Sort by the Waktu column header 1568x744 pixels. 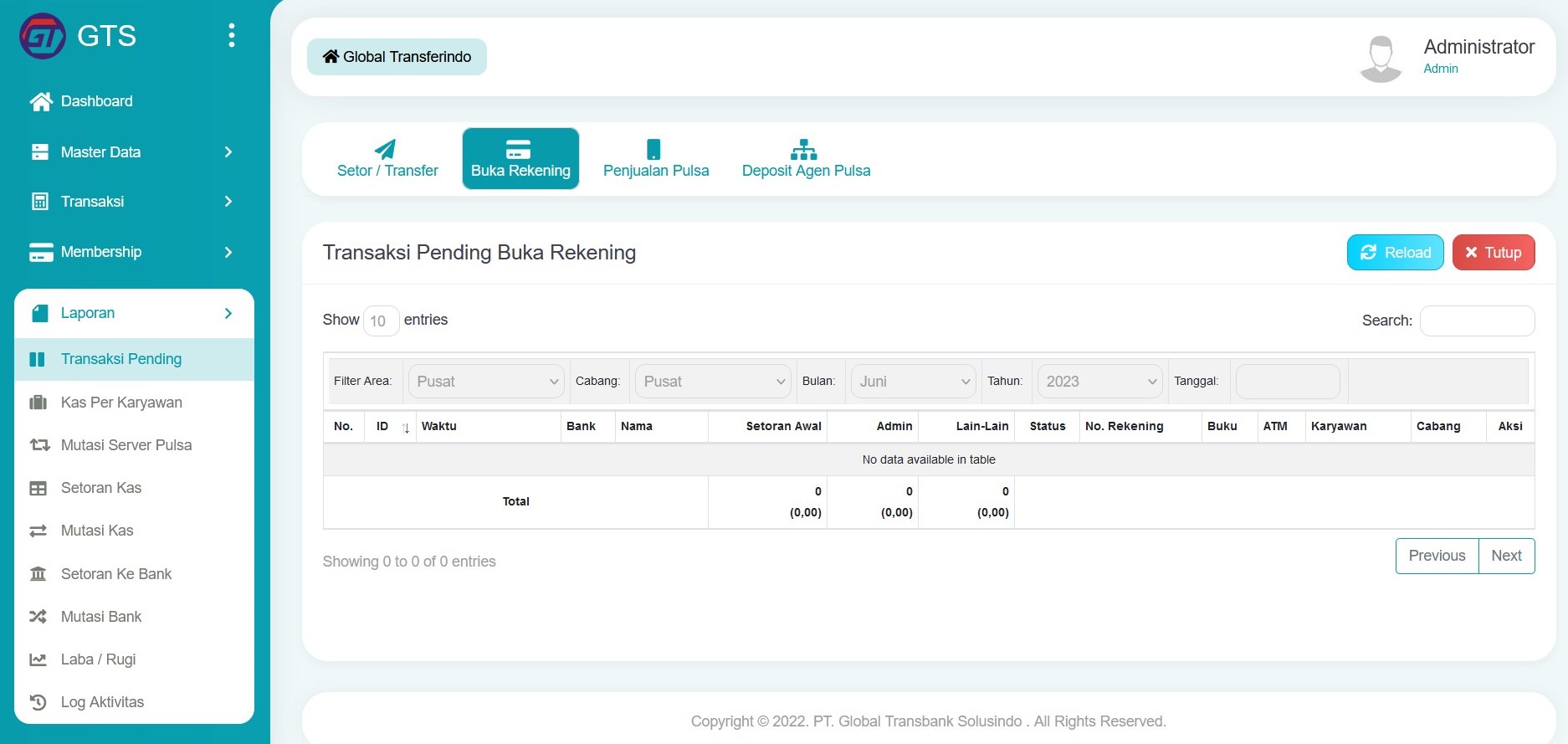click(488, 427)
